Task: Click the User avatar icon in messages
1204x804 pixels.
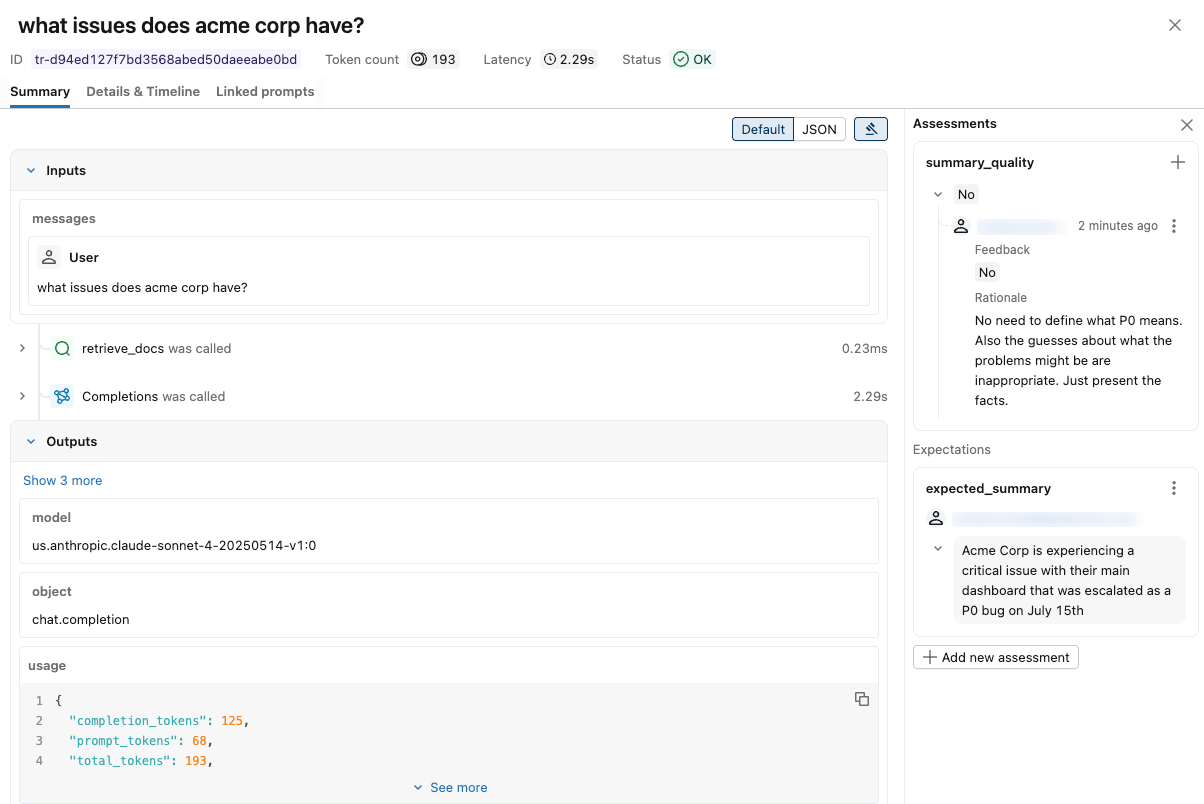Action: click(x=49, y=257)
